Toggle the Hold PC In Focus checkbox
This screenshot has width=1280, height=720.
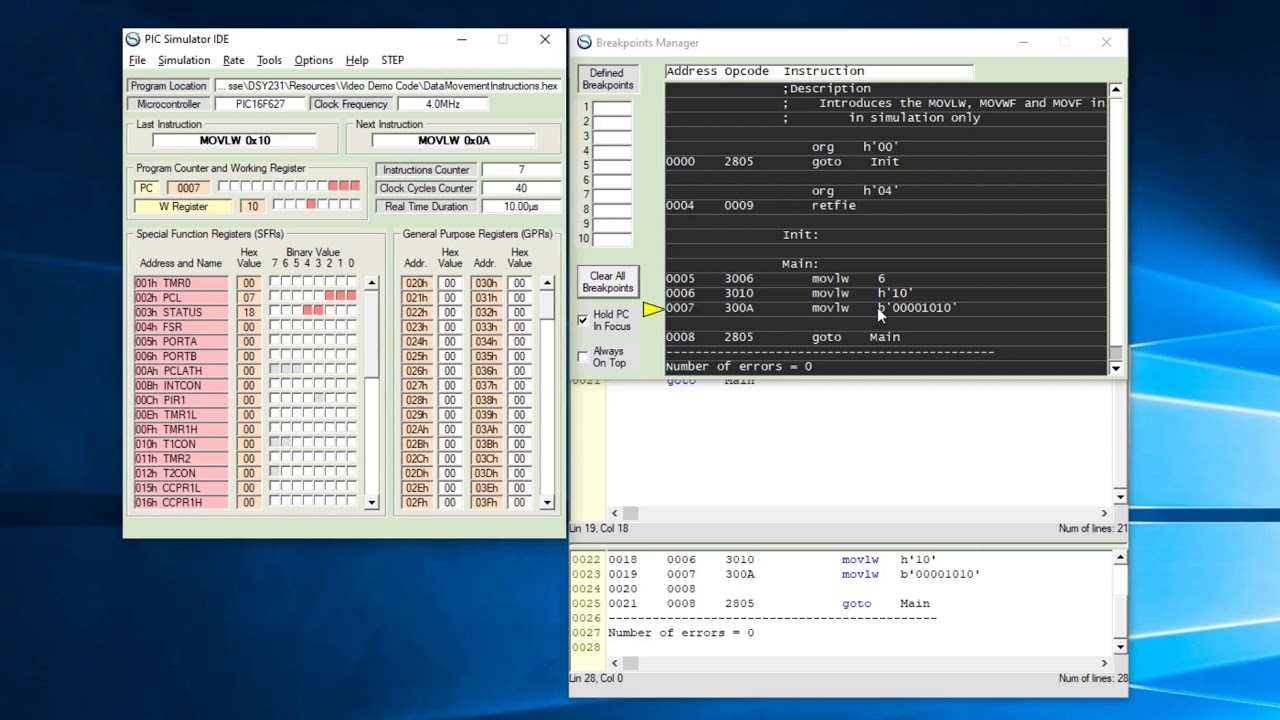(x=583, y=320)
